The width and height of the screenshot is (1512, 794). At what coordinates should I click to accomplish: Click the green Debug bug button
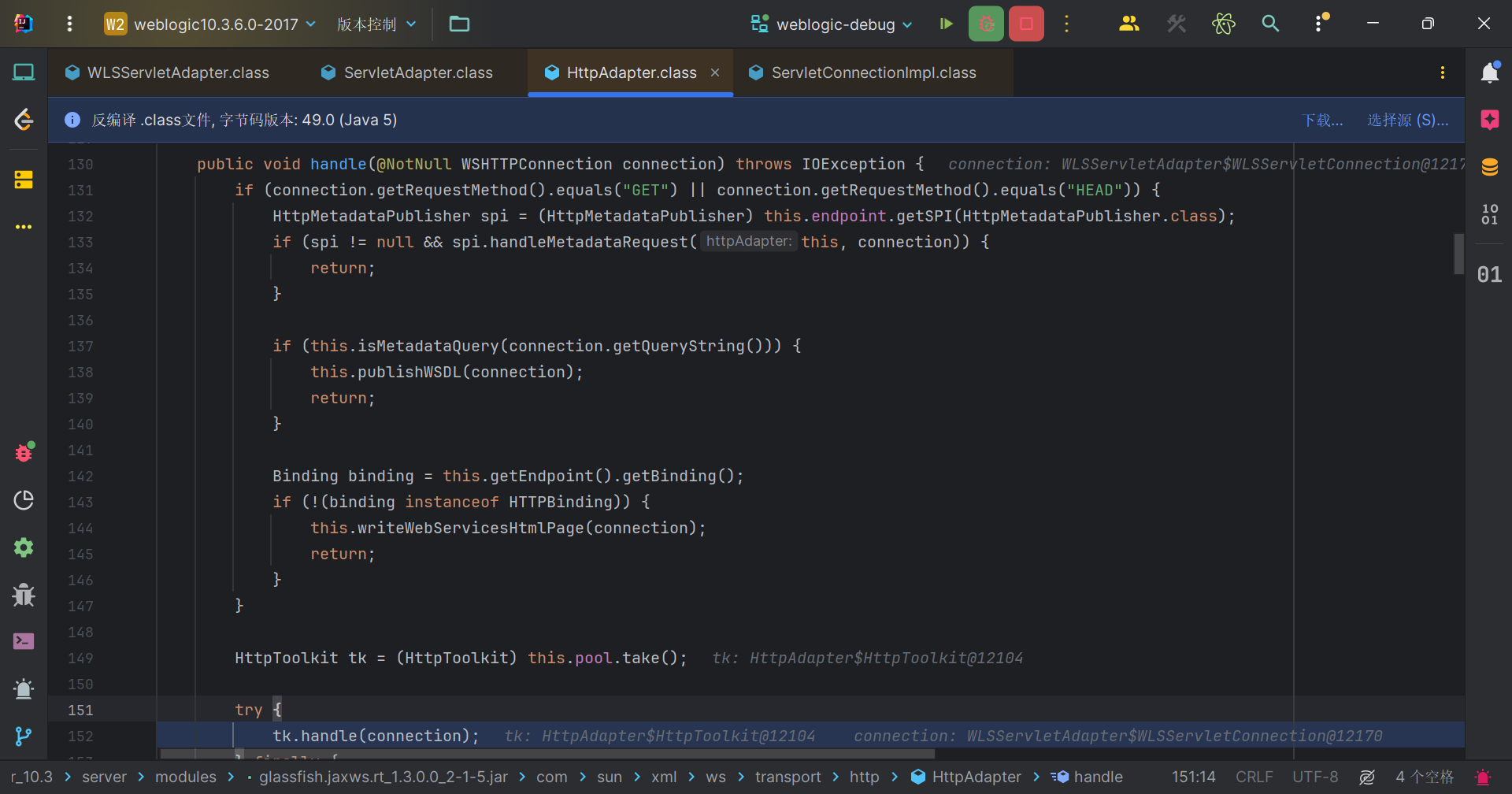(986, 24)
